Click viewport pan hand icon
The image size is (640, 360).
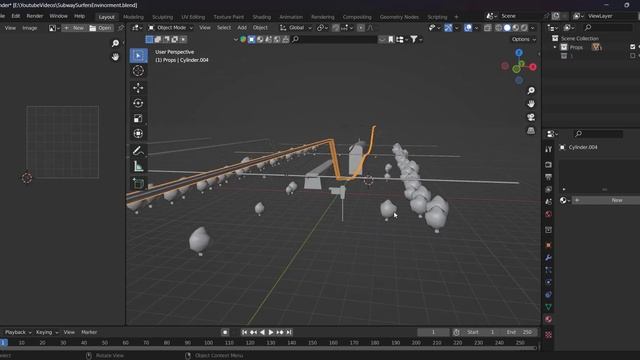point(531,104)
